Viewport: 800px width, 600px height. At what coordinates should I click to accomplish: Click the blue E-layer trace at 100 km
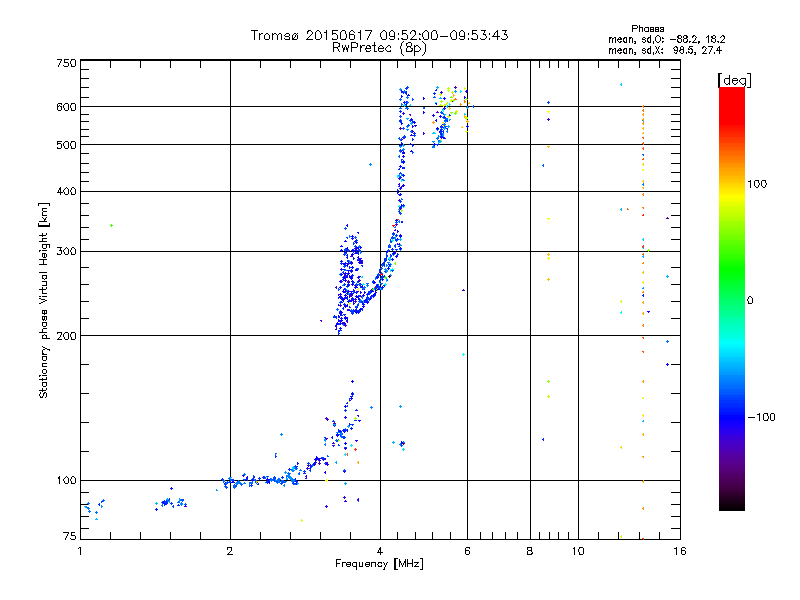click(260, 481)
